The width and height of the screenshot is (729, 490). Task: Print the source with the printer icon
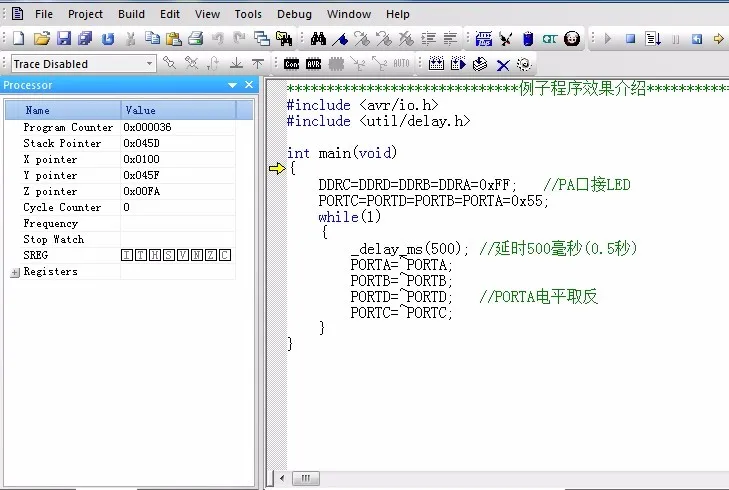click(x=196, y=39)
